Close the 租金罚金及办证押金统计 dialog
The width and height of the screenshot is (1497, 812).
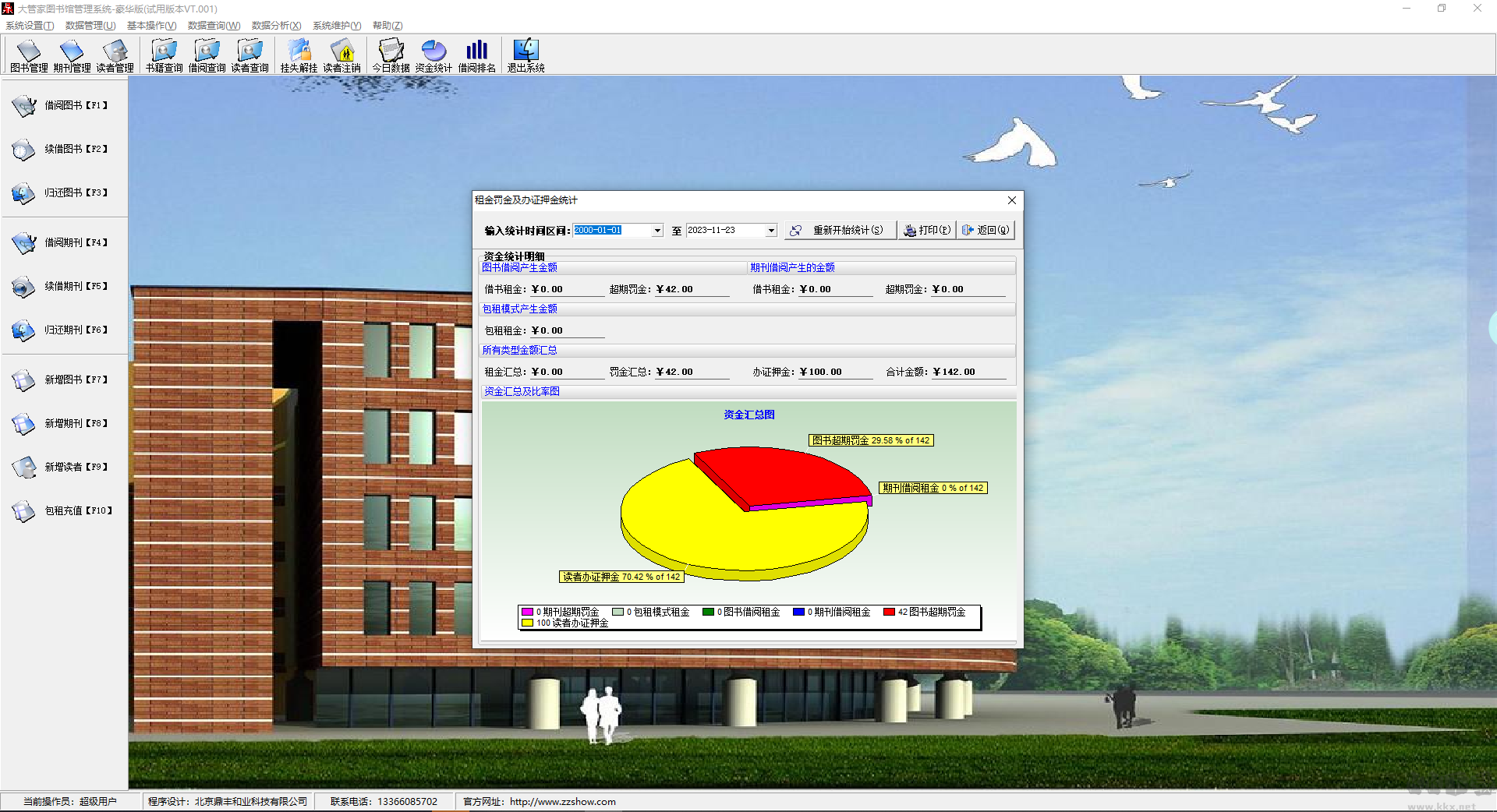point(1011,200)
